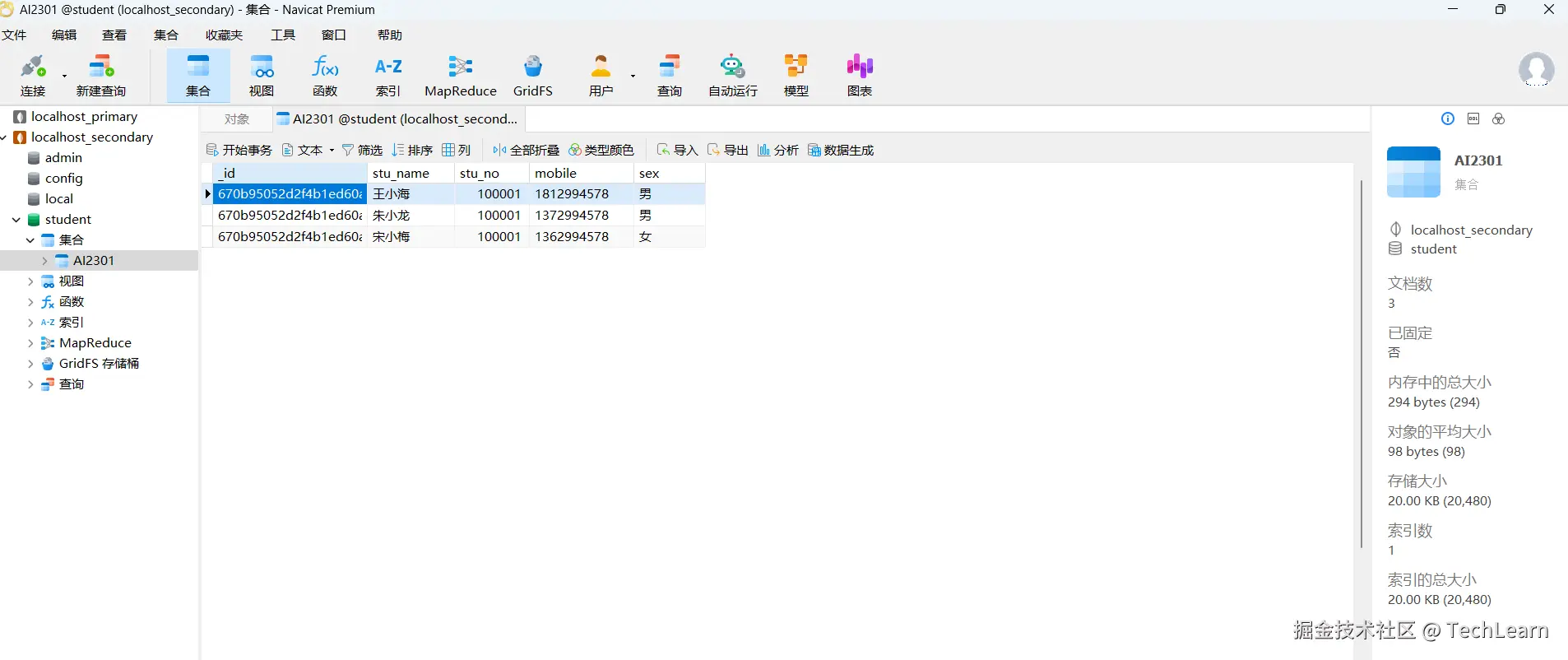Screen dimensions: 1568x660
Task: Switch to the DDL panel icon
Action: click(x=1473, y=119)
